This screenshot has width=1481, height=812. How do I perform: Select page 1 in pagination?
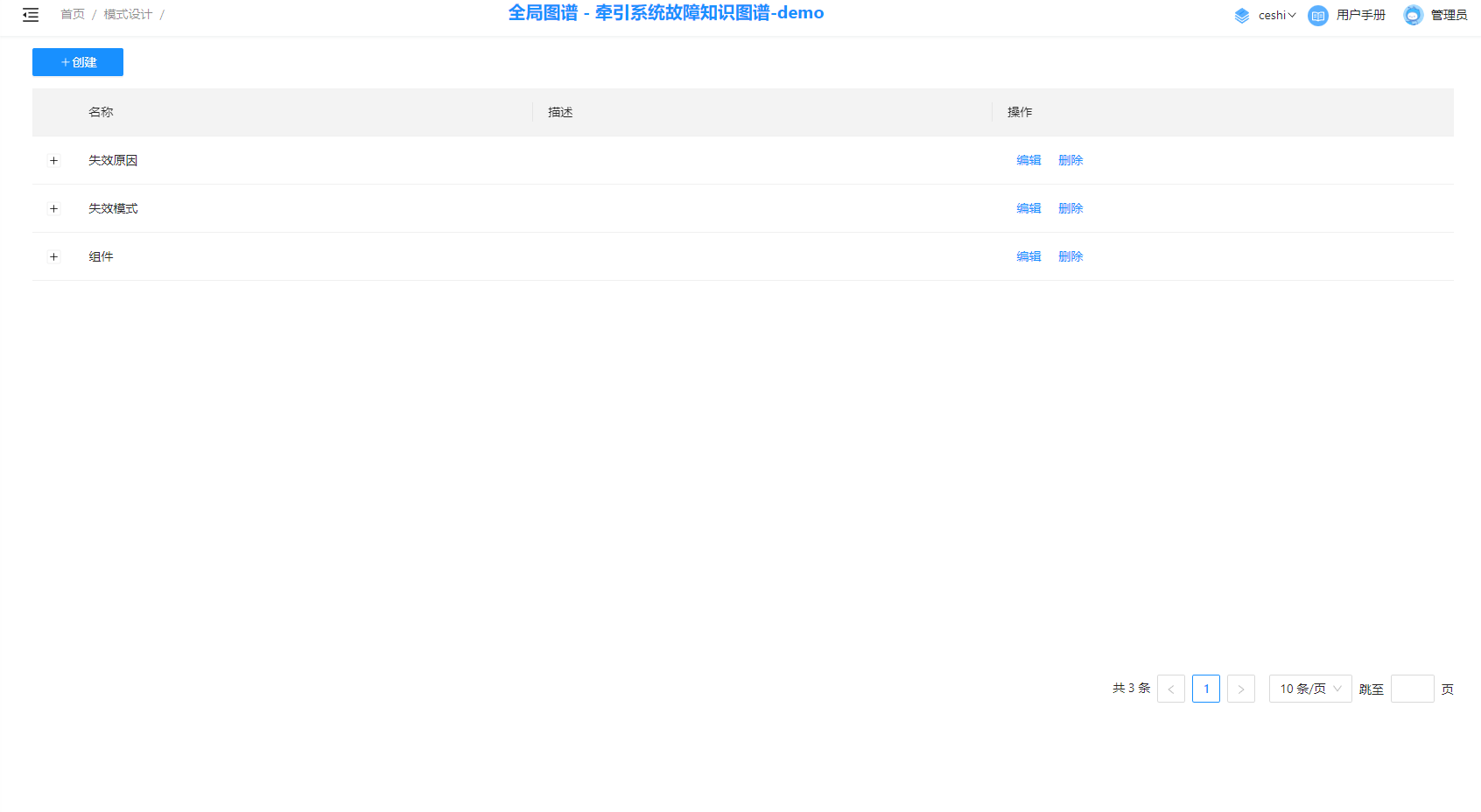(x=1205, y=689)
